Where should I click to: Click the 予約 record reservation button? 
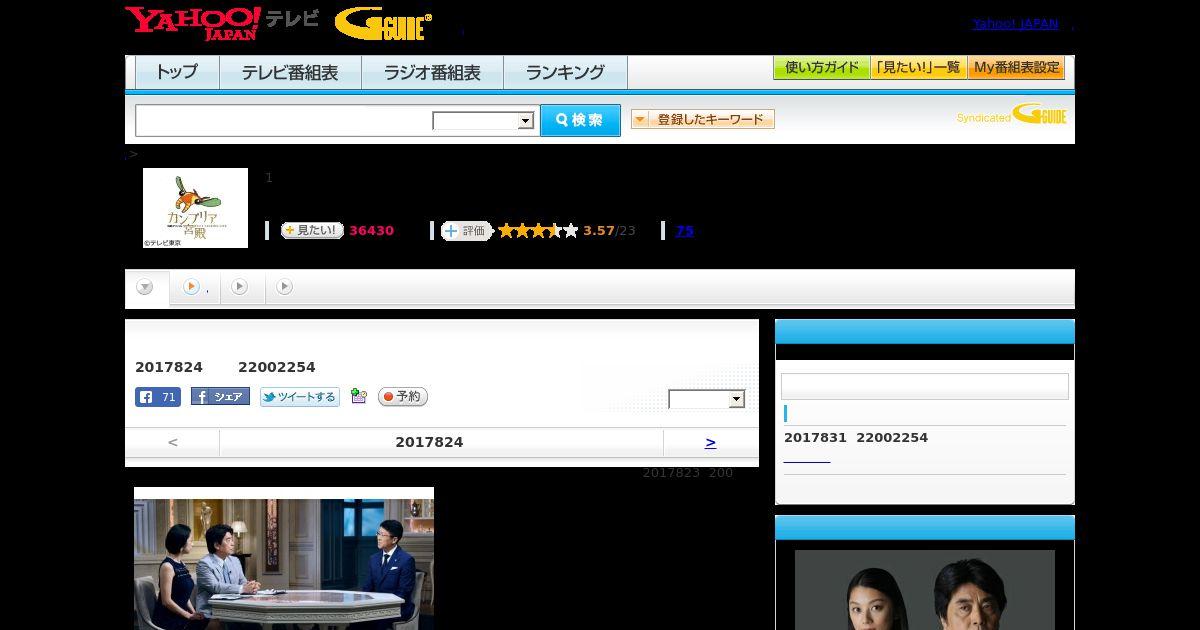403,397
